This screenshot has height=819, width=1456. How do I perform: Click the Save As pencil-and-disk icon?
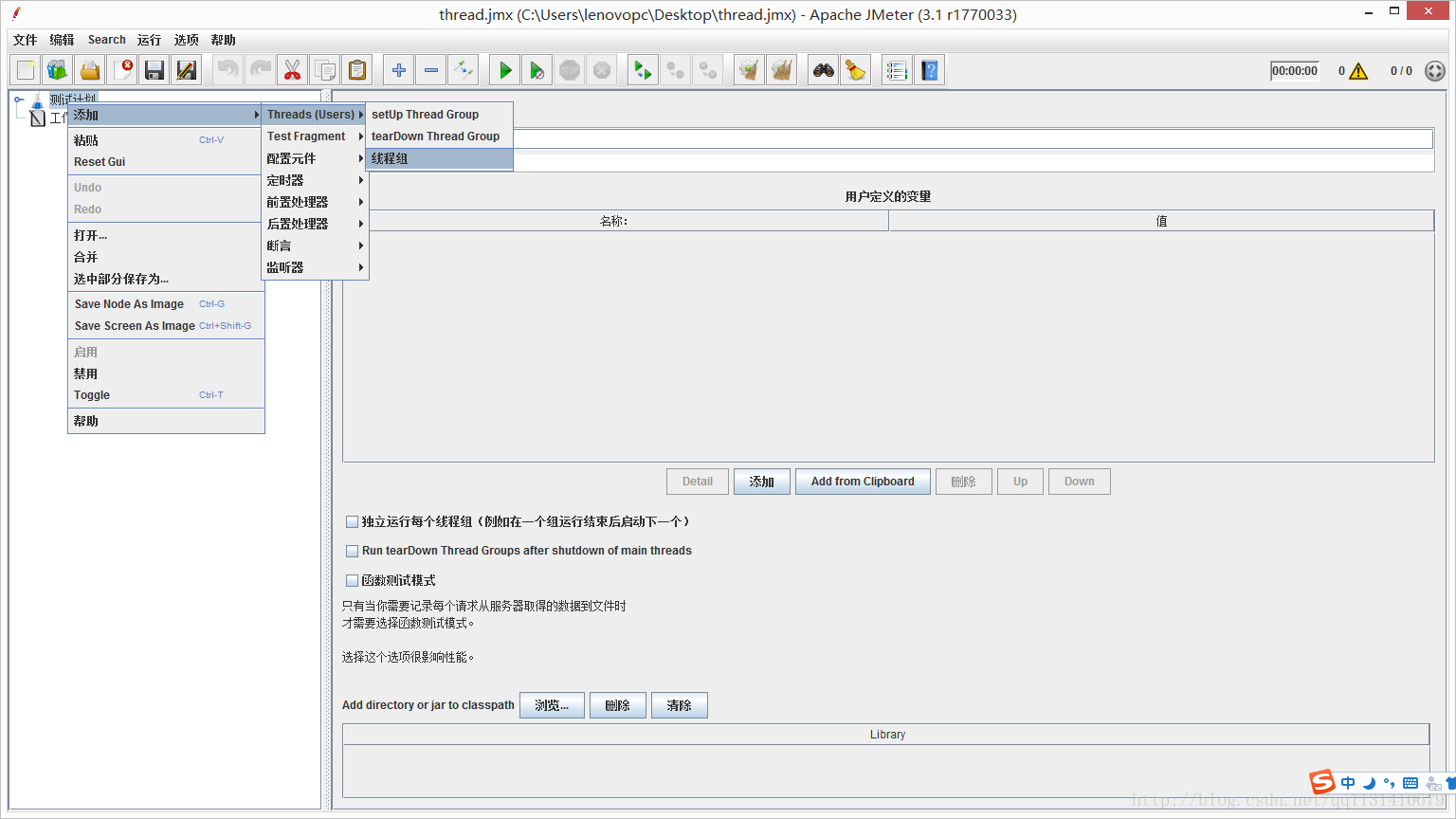[187, 70]
